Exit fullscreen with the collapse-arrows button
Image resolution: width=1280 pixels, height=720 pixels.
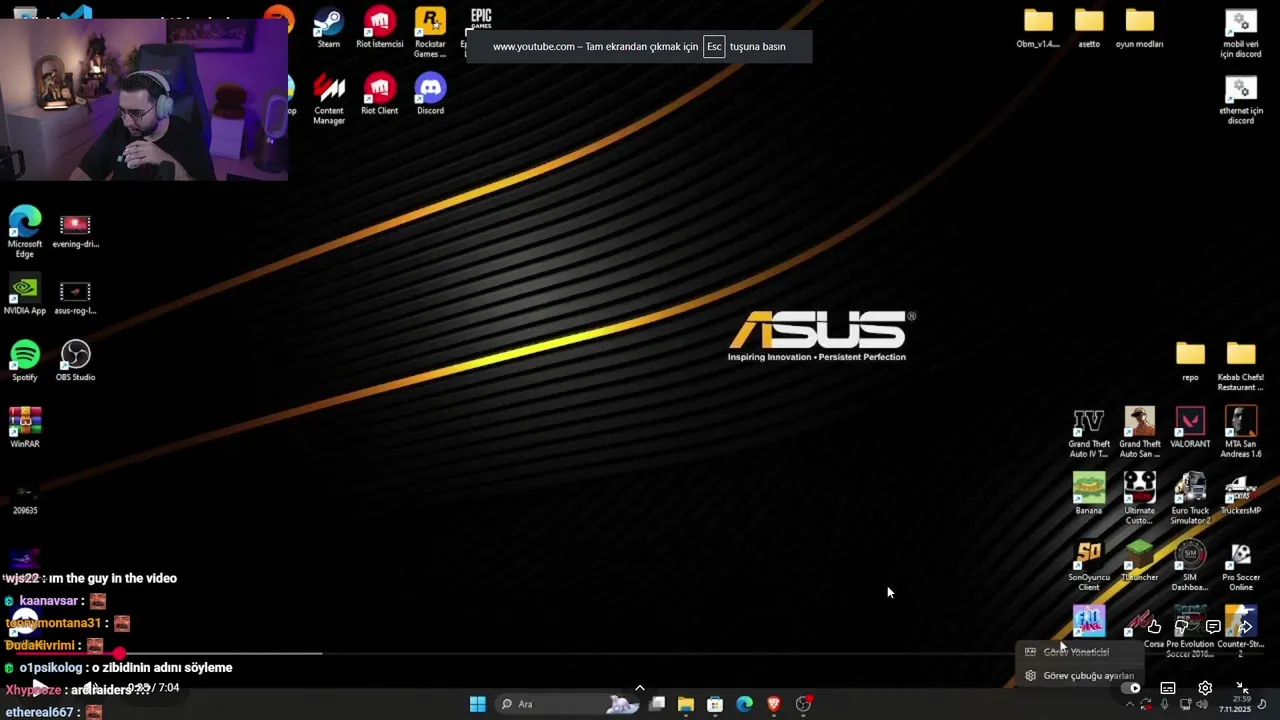pyautogui.click(x=1242, y=688)
